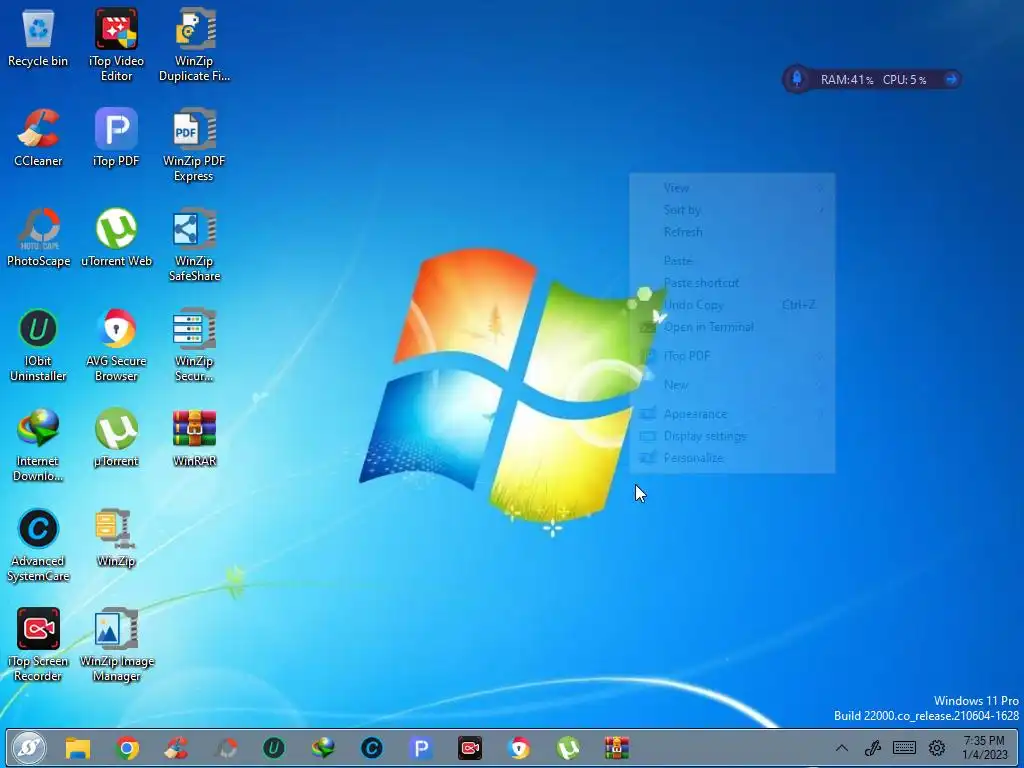
Task: Open AVG Secure Browser taskbar icon
Action: tap(519, 748)
